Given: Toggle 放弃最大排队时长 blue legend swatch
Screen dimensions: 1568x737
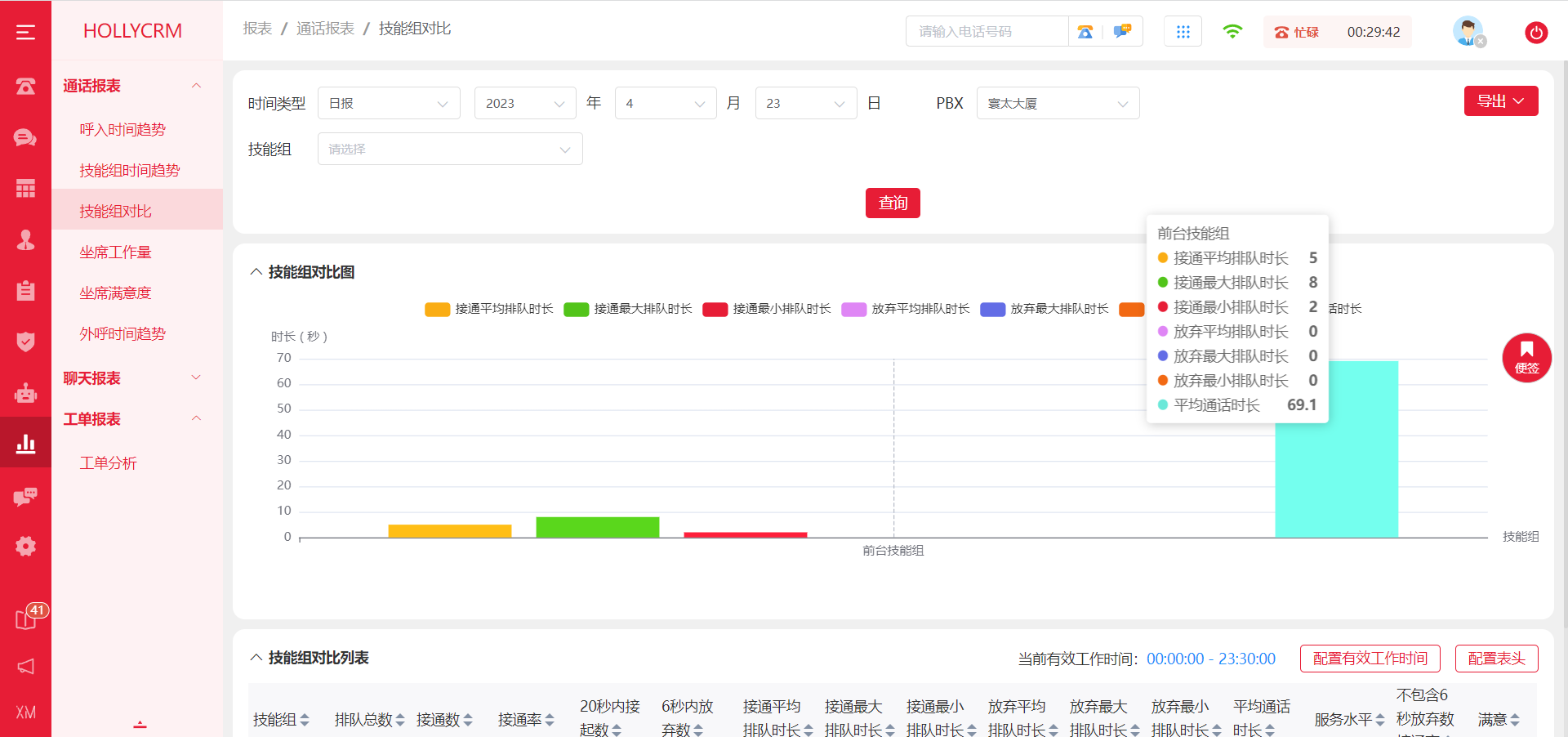Looking at the screenshot, I should tap(992, 309).
